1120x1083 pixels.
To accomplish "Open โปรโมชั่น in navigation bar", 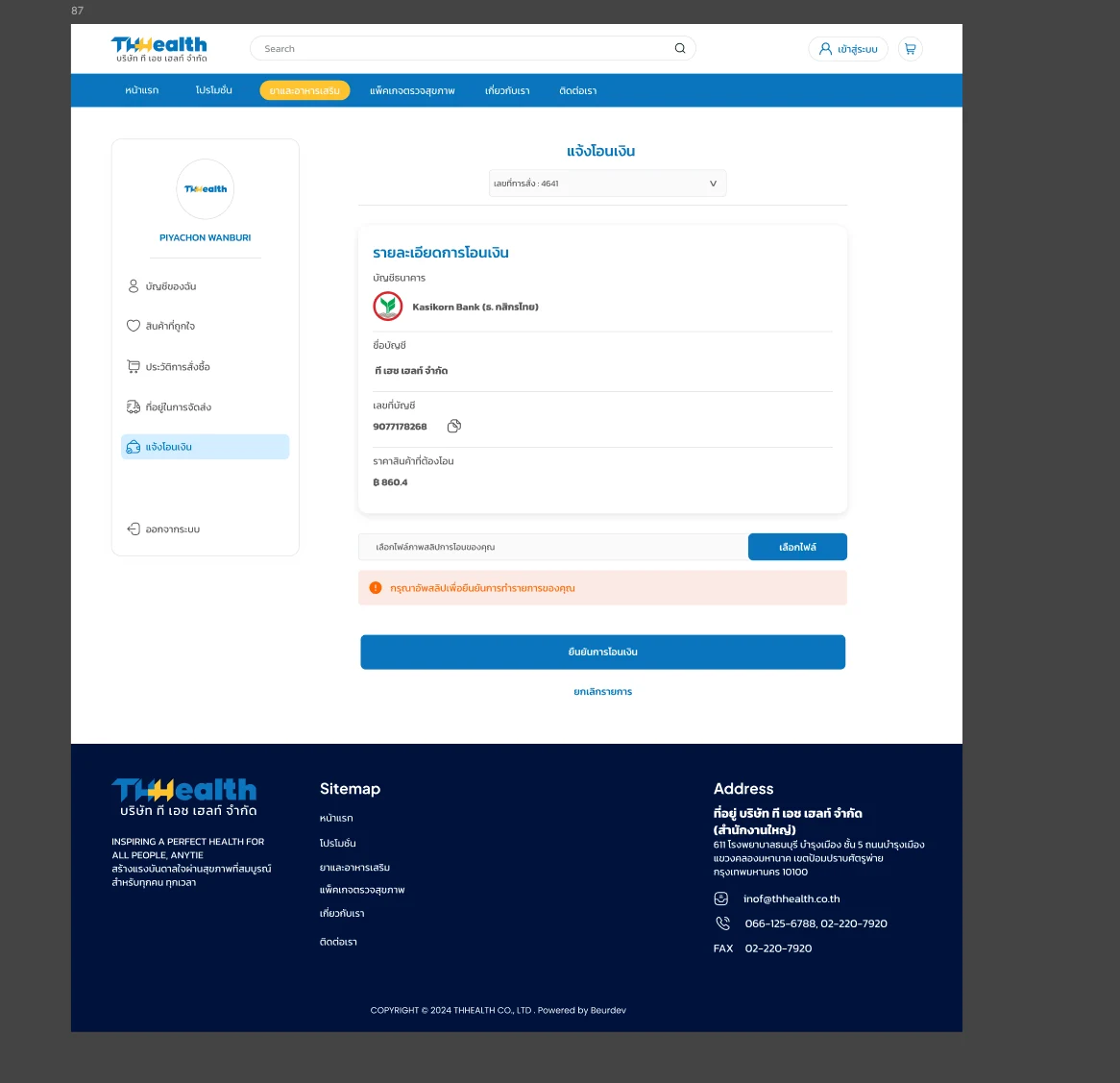I will click(x=213, y=90).
